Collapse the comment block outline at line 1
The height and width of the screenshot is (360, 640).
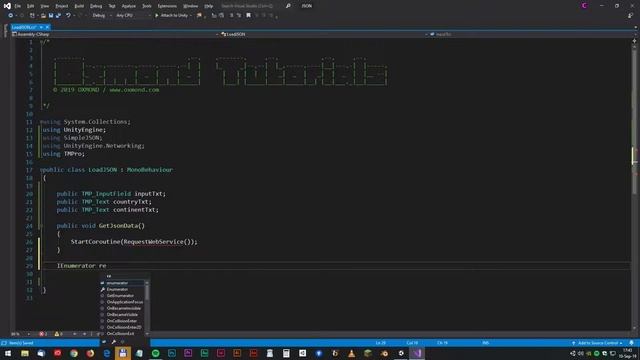pos(41,42)
